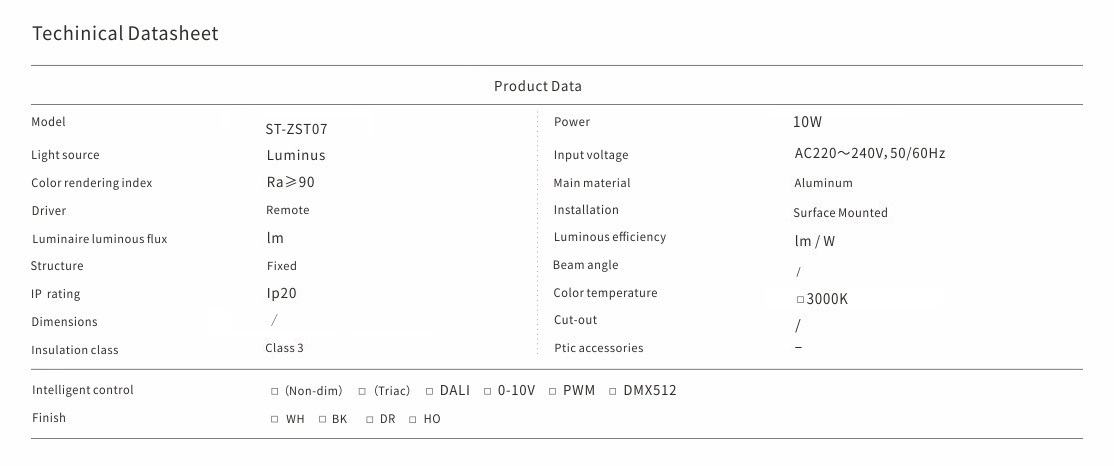Image resolution: width=1114 pixels, height=466 pixels.
Task: Tick the HO finish checkbox
Action: tap(412, 420)
